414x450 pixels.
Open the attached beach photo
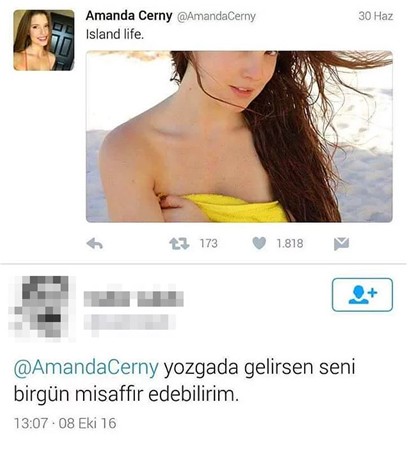[239, 136]
